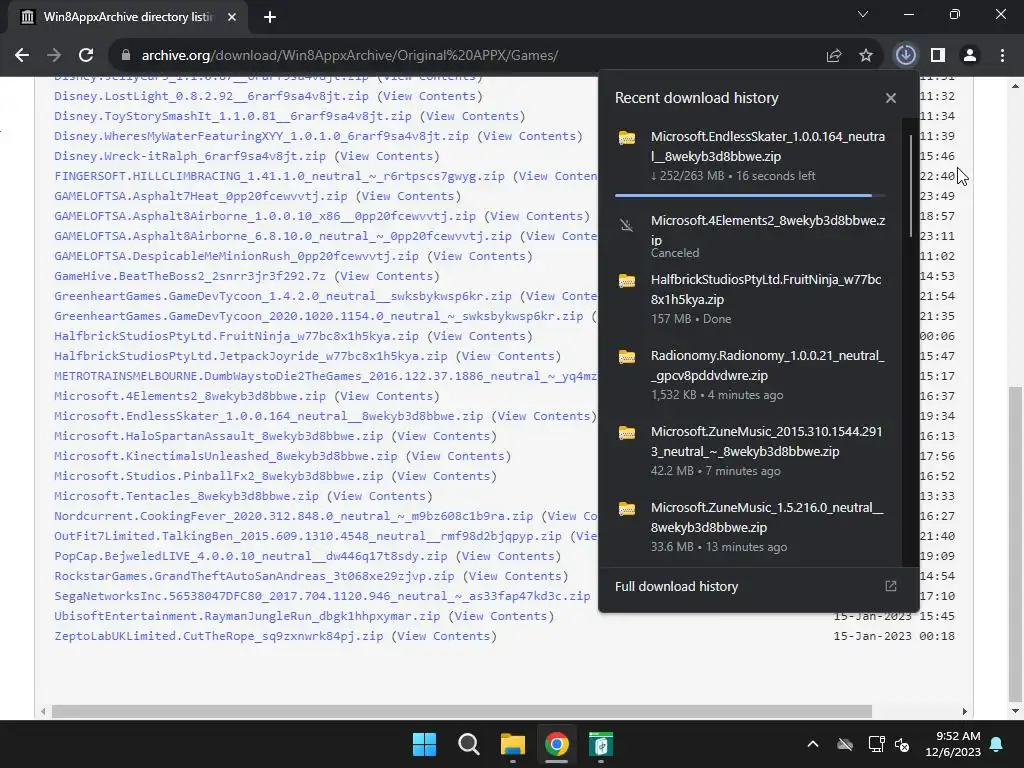Open the tab search dropdown chevron
This screenshot has width=1024, height=768.
pyautogui.click(x=863, y=14)
